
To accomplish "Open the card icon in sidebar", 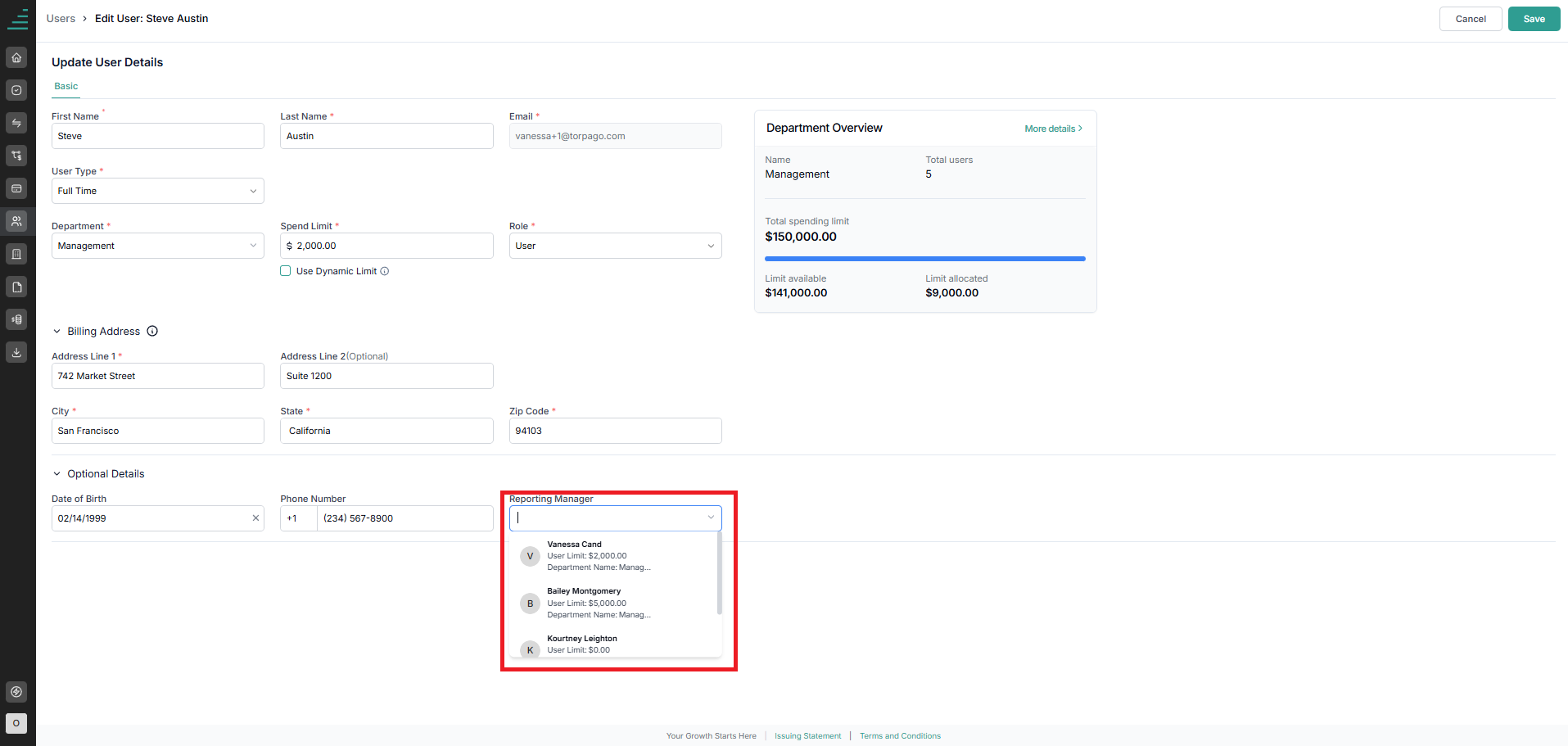I will (16, 188).
